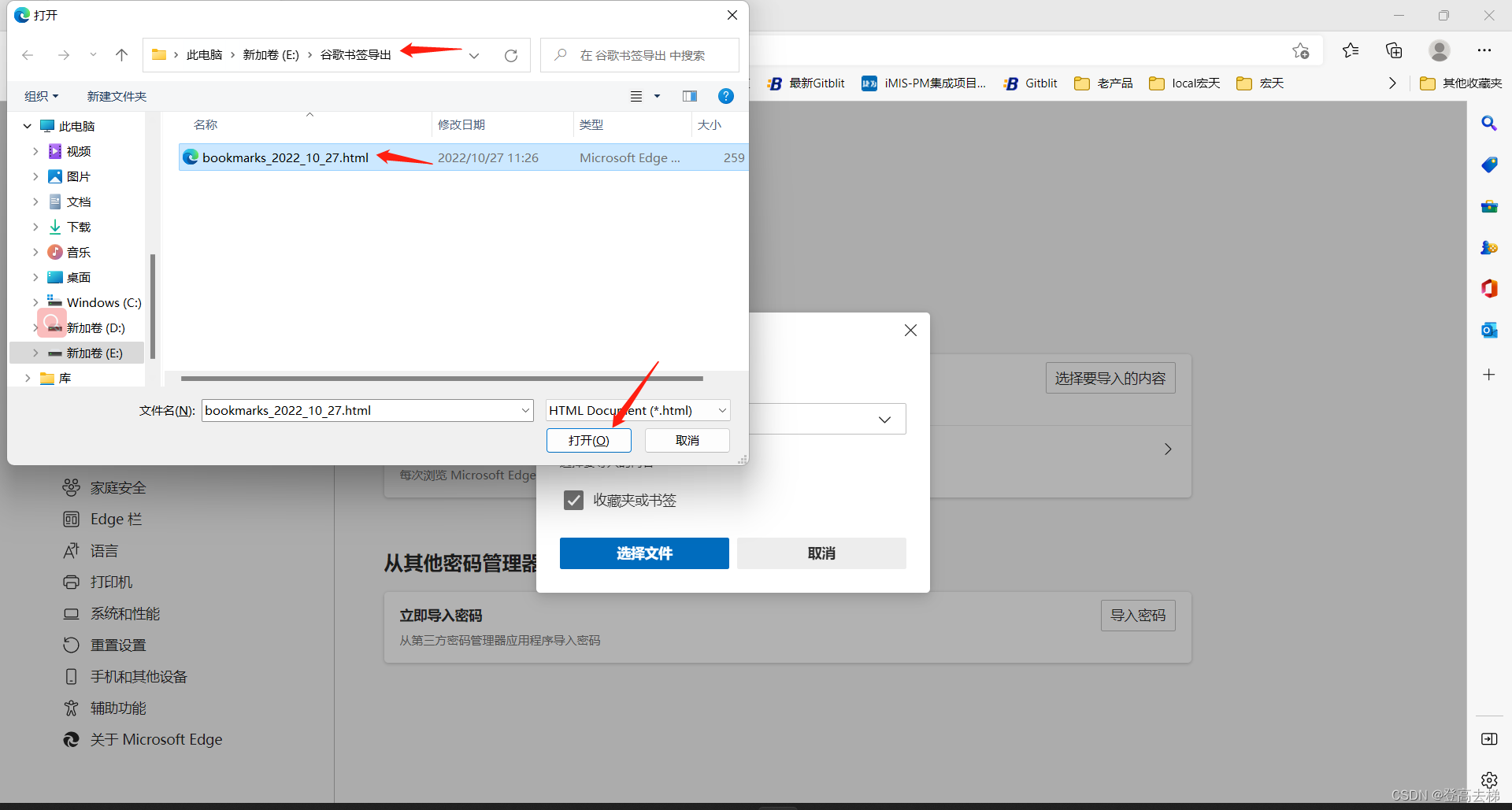Image resolution: width=1512 pixels, height=810 pixels.
Task: Toggle 收藏夹或书签 checkbox
Action: [x=573, y=500]
